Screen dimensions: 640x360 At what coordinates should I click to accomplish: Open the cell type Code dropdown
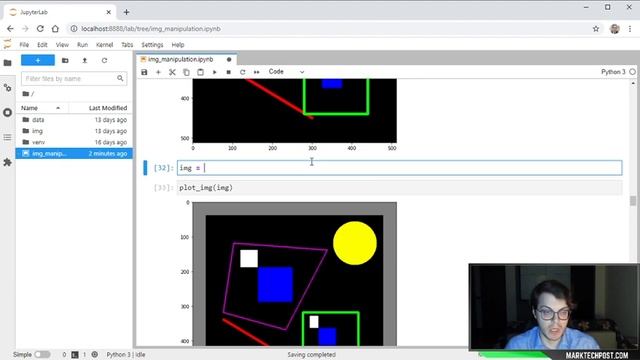[x=287, y=72]
